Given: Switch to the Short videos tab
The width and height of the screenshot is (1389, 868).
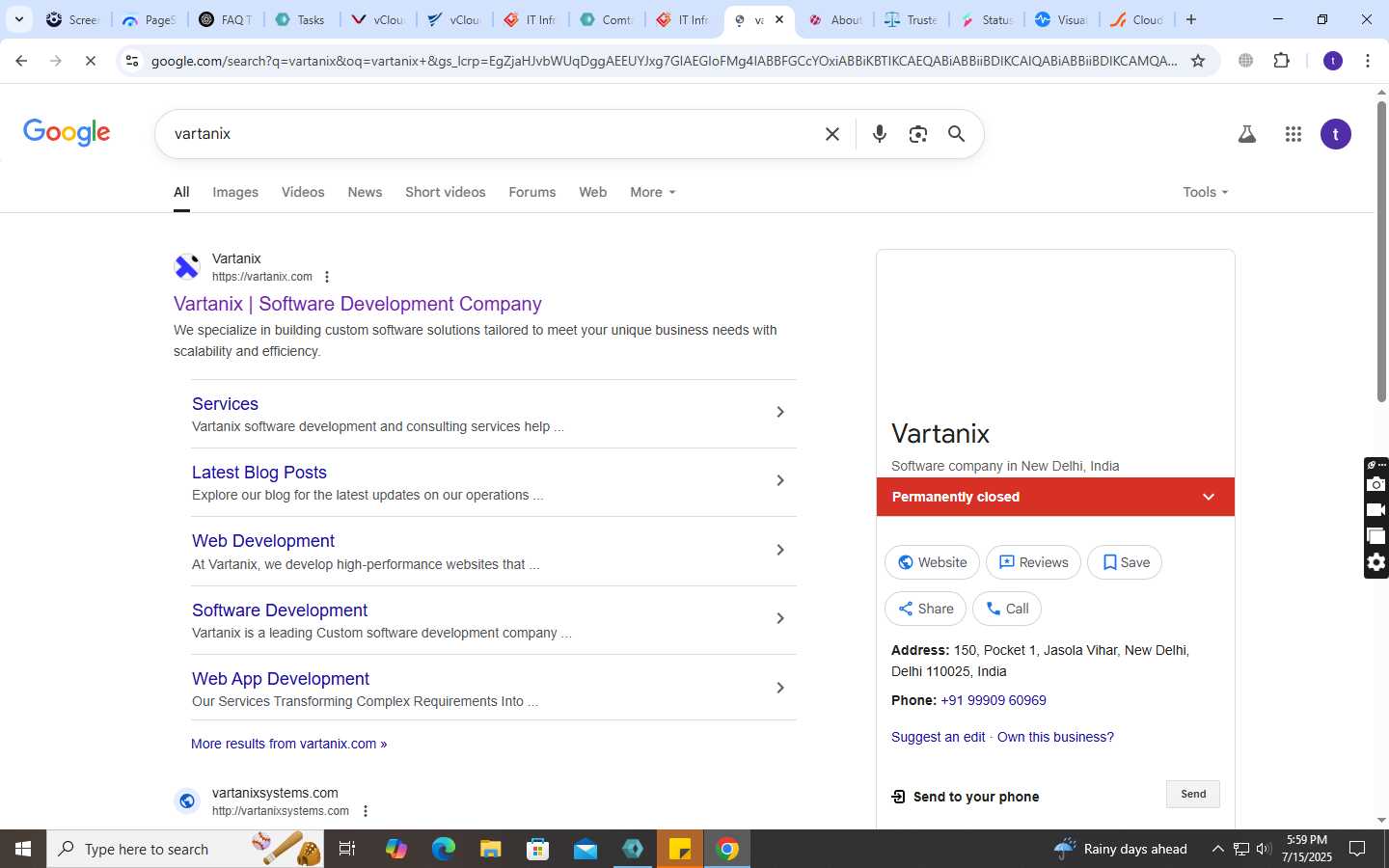Looking at the screenshot, I should [x=446, y=192].
